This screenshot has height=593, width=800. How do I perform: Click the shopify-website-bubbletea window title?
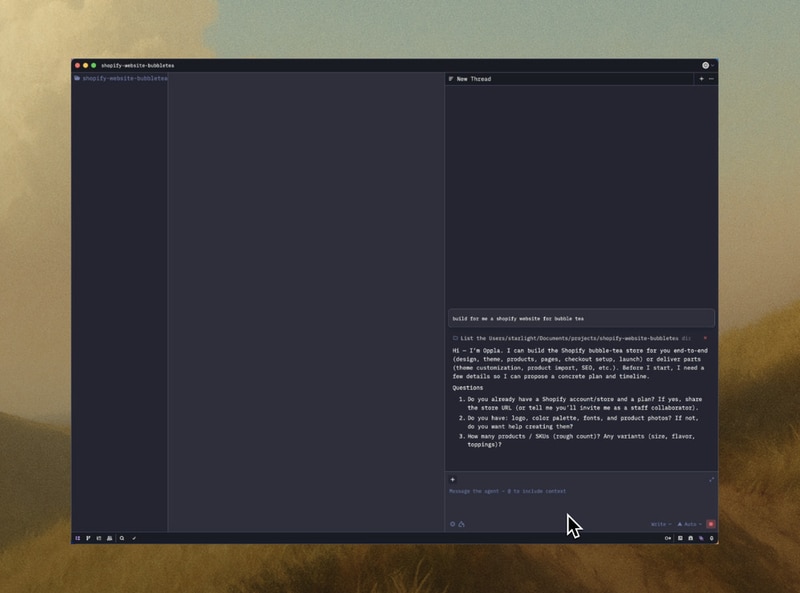(137, 65)
